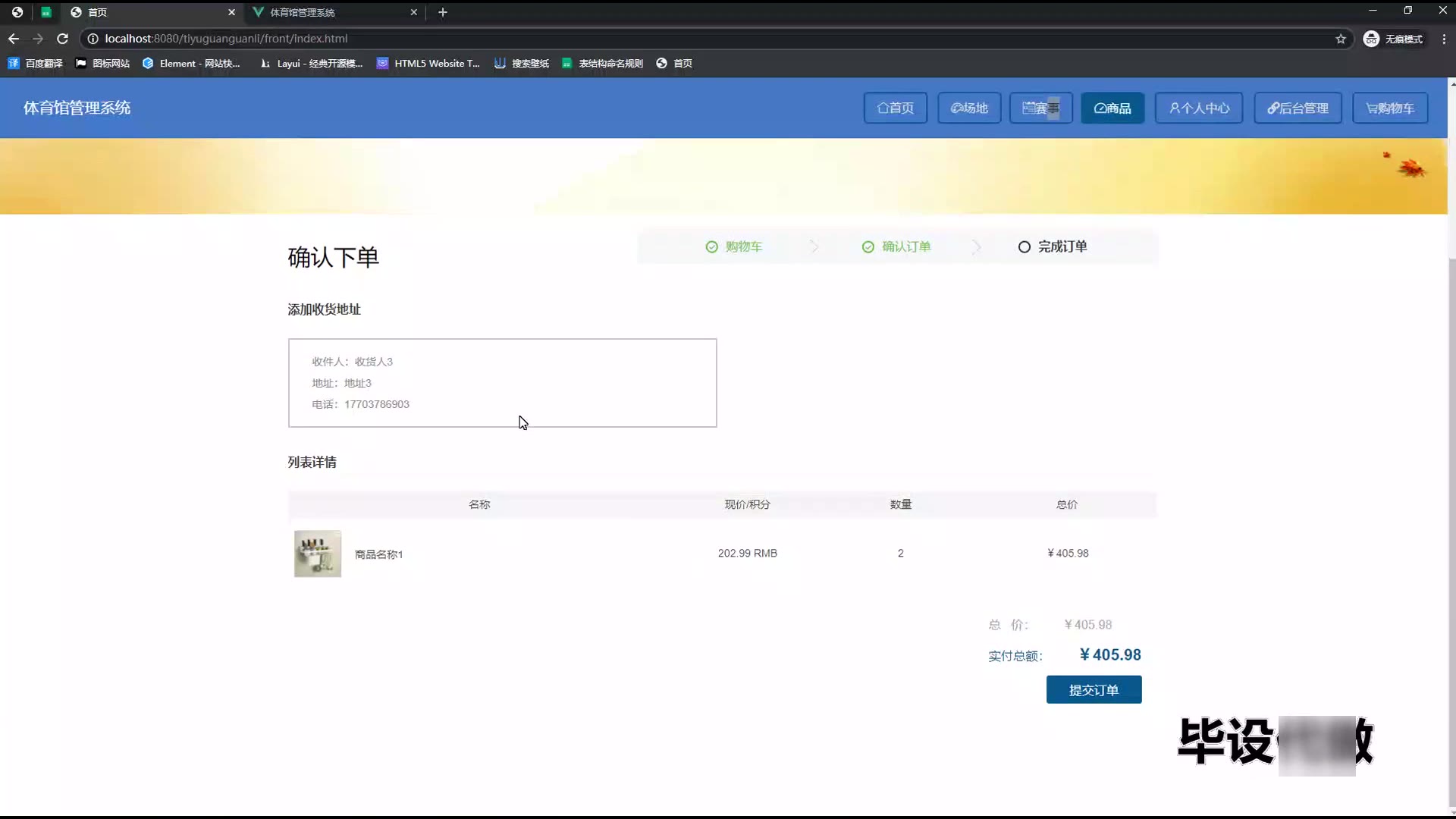This screenshot has height=819, width=1456.
Task: Click the 提交订单 button
Action: tap(1094, 690)
